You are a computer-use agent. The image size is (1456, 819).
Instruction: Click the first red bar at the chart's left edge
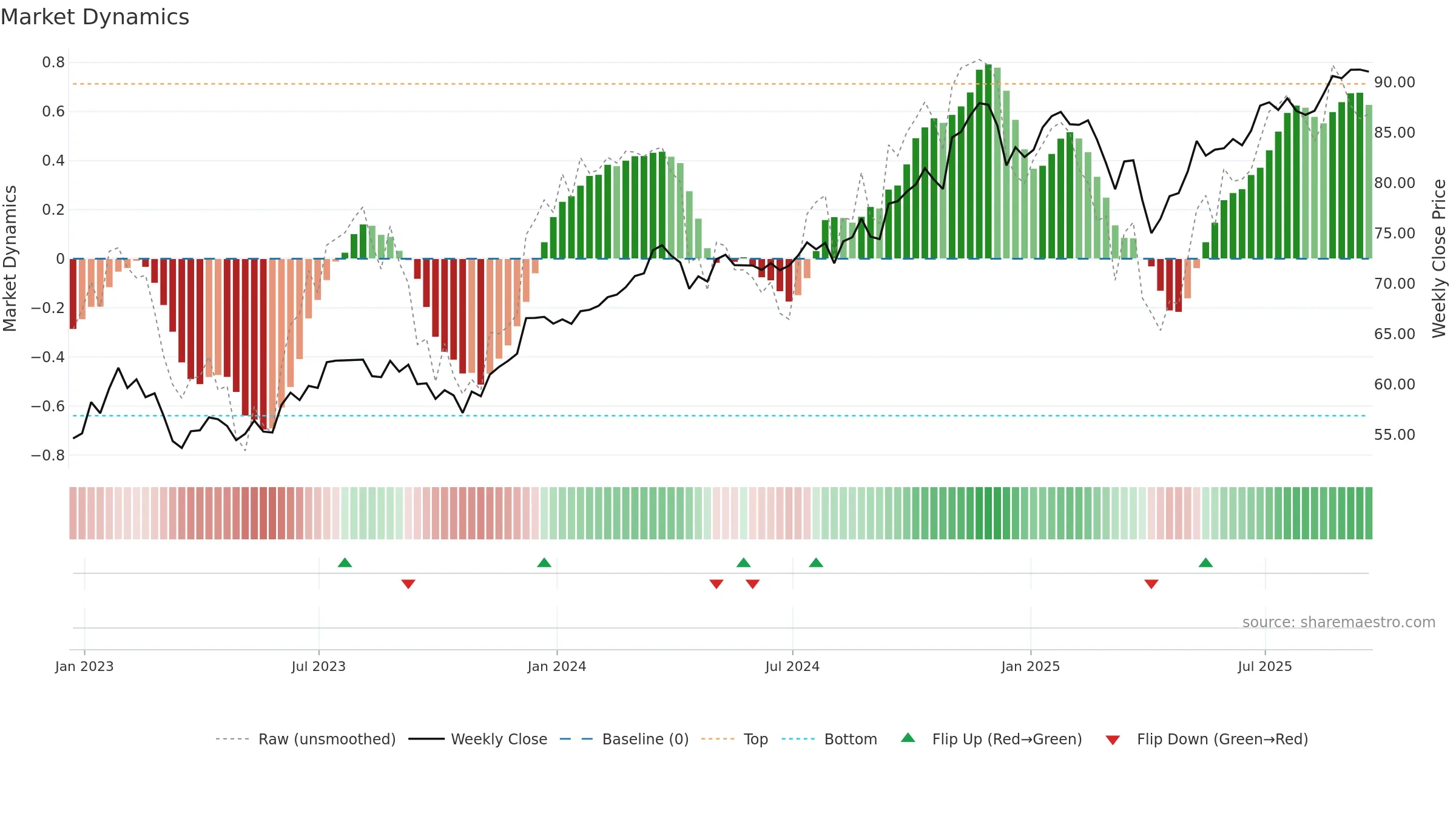tap(73, 294)
